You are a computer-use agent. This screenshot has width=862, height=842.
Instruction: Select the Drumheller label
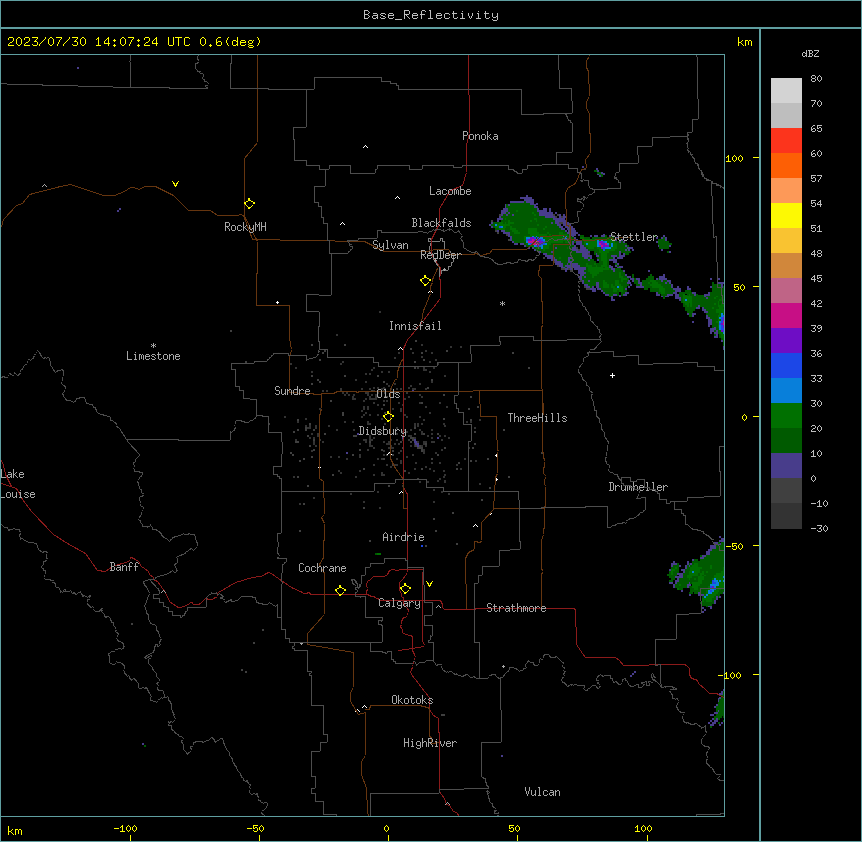[x=638, y=487]
